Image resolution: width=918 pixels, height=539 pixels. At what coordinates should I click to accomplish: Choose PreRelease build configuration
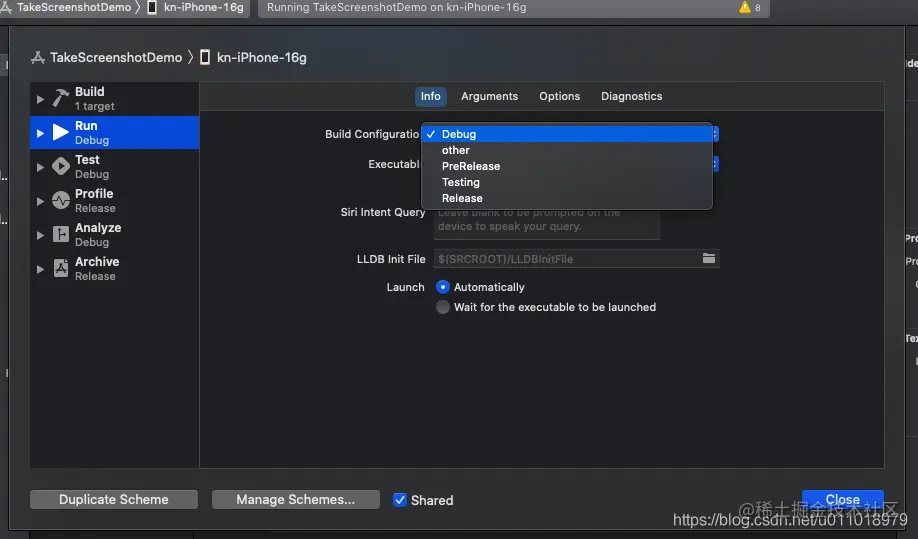pyautogui.click(x=567, y=166)
